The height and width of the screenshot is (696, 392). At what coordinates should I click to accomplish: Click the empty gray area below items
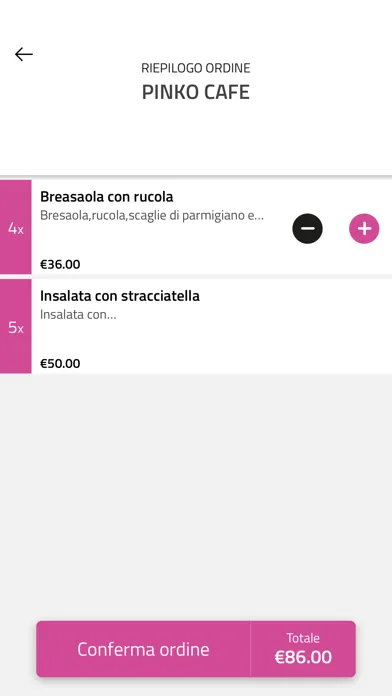tap(196, 493)
